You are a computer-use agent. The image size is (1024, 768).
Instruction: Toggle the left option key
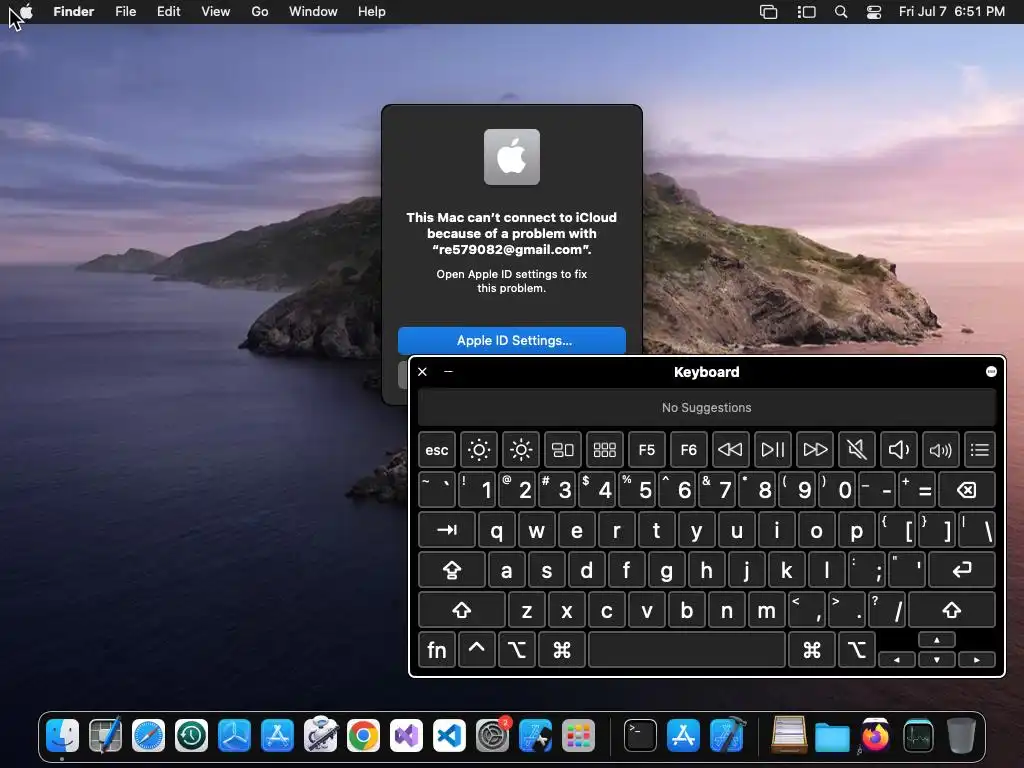click(x=517, y=650)
